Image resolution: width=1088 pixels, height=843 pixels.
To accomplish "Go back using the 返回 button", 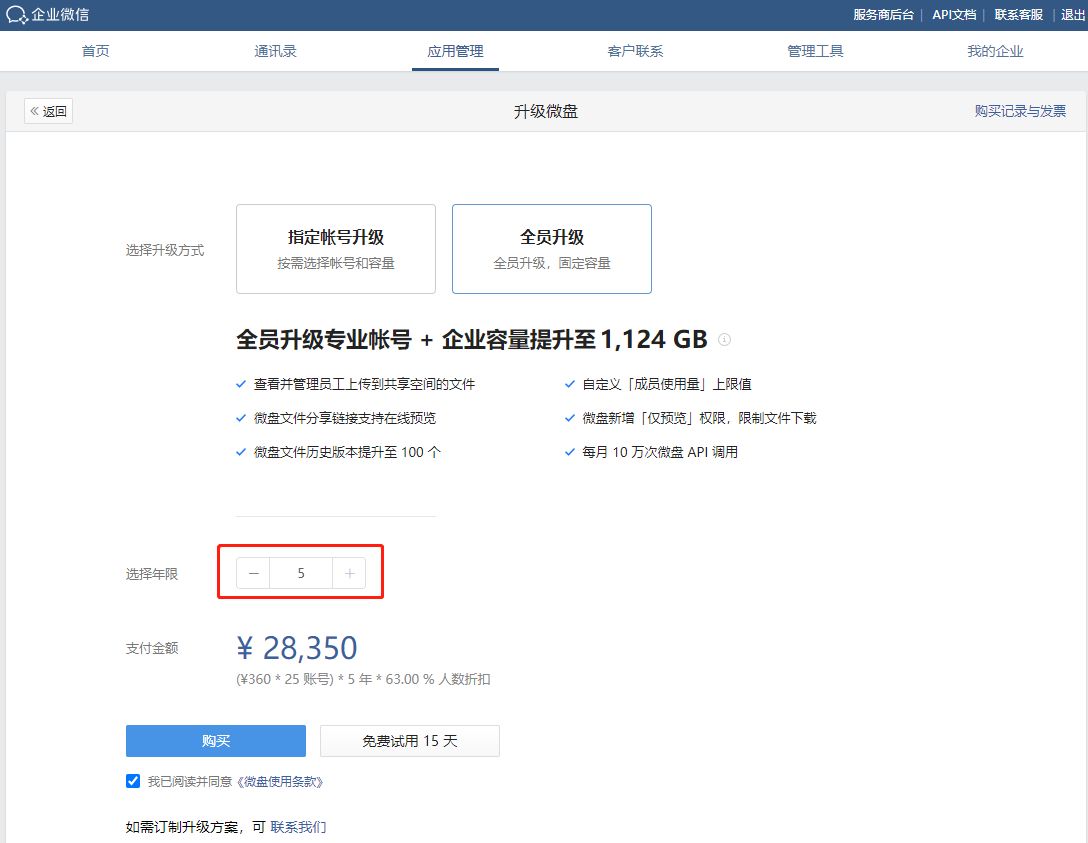I will [x=49, y=111].
